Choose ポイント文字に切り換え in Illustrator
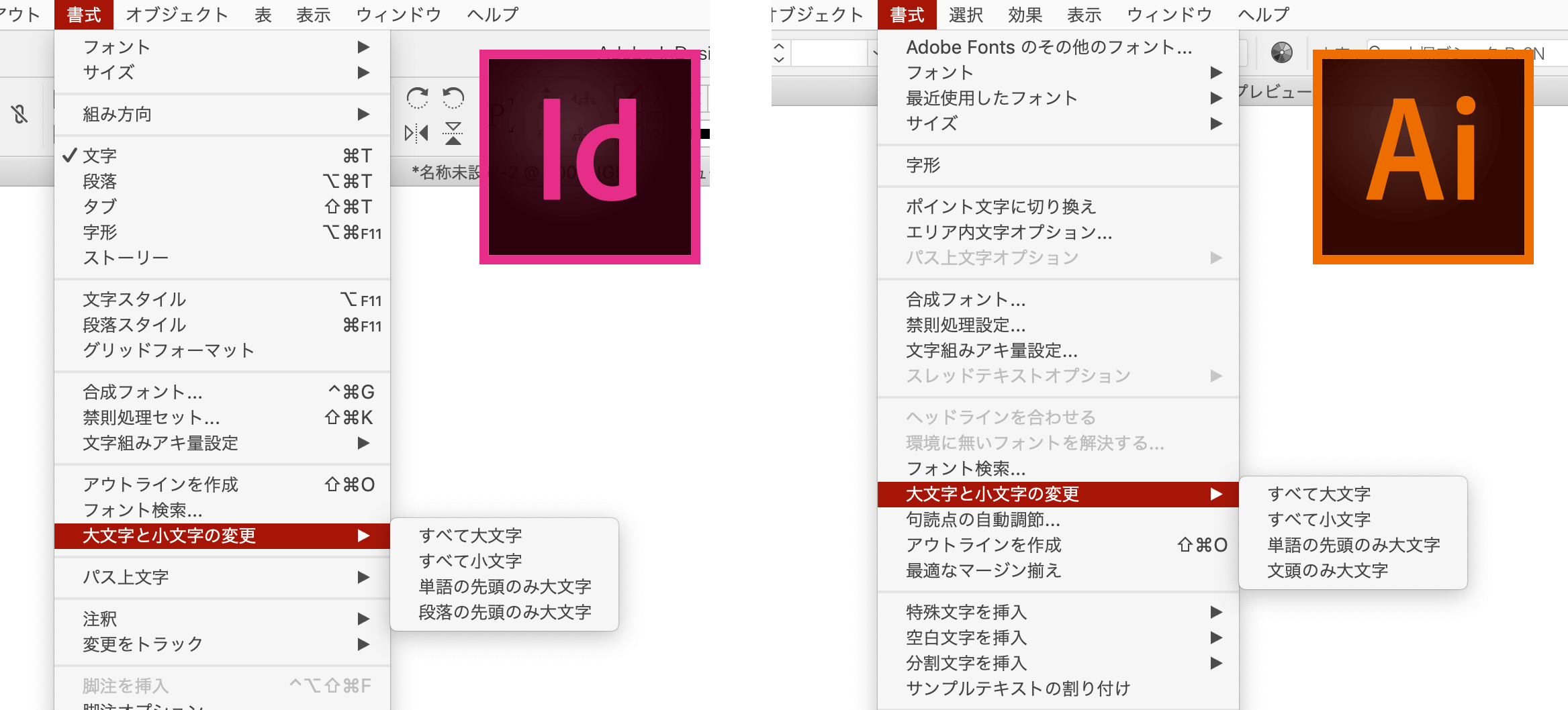 coord(1058,207)
